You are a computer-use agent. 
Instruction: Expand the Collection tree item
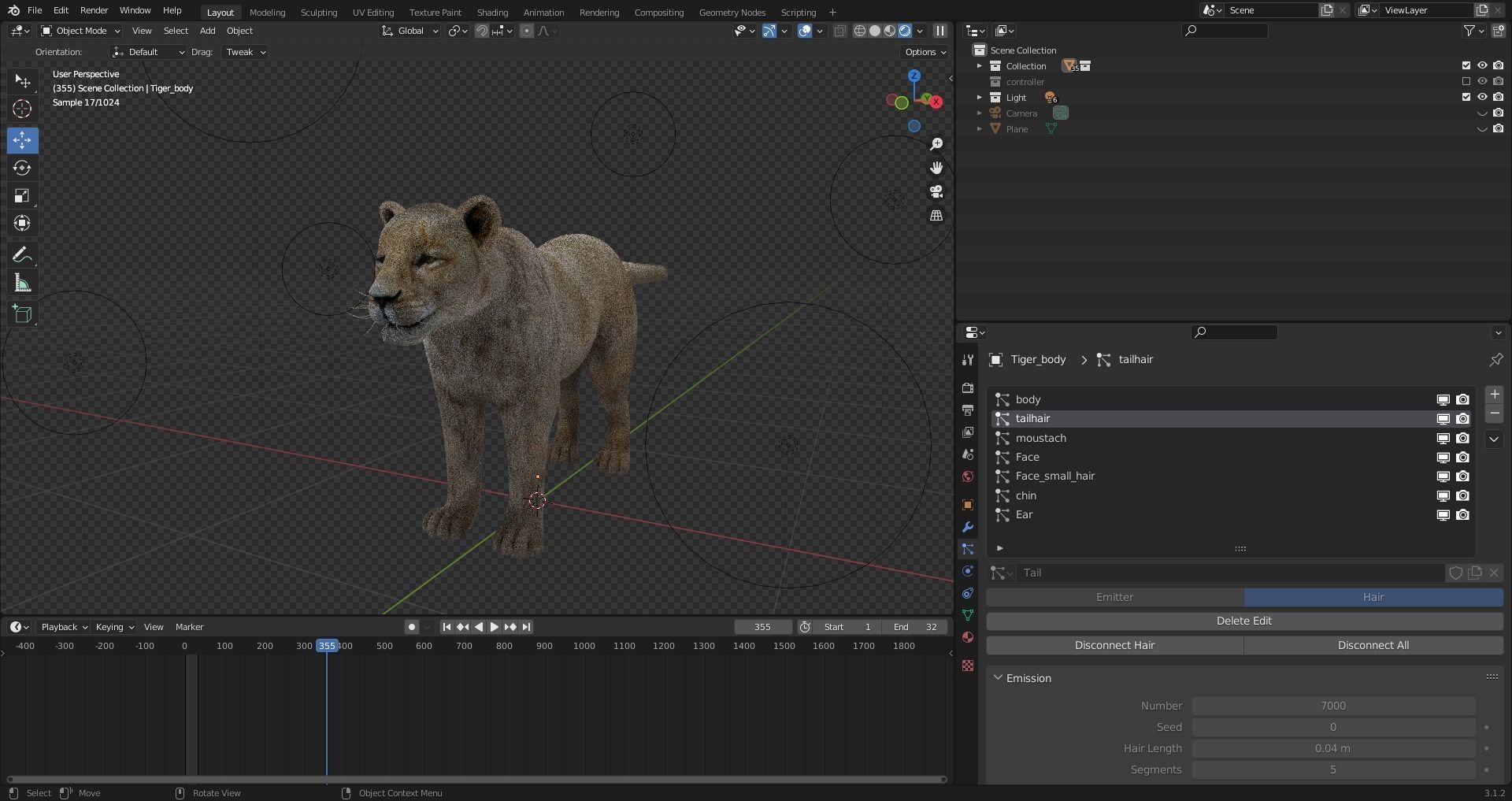[x=980, y=66]
